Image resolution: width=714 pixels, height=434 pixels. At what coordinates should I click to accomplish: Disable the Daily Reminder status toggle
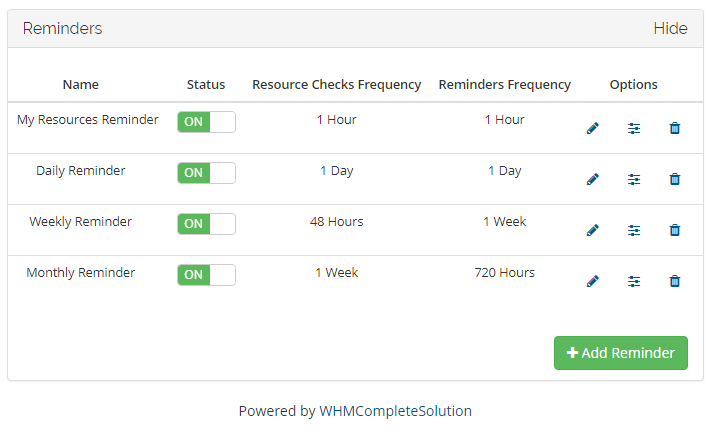point(206,173)
